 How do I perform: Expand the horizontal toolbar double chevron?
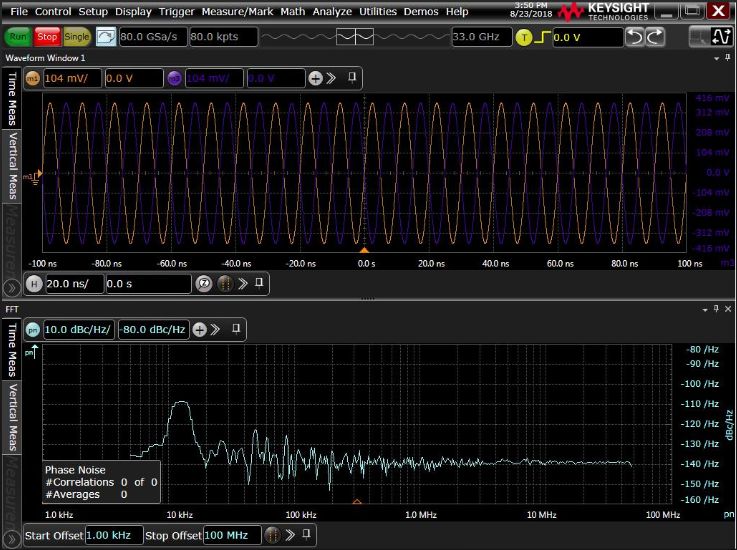pos(241,284)
